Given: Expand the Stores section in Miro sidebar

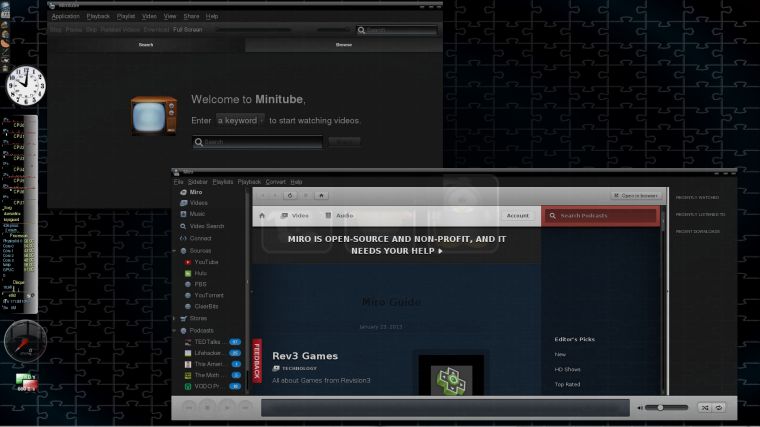Looking at the screenshot, I should pos(174,318).
